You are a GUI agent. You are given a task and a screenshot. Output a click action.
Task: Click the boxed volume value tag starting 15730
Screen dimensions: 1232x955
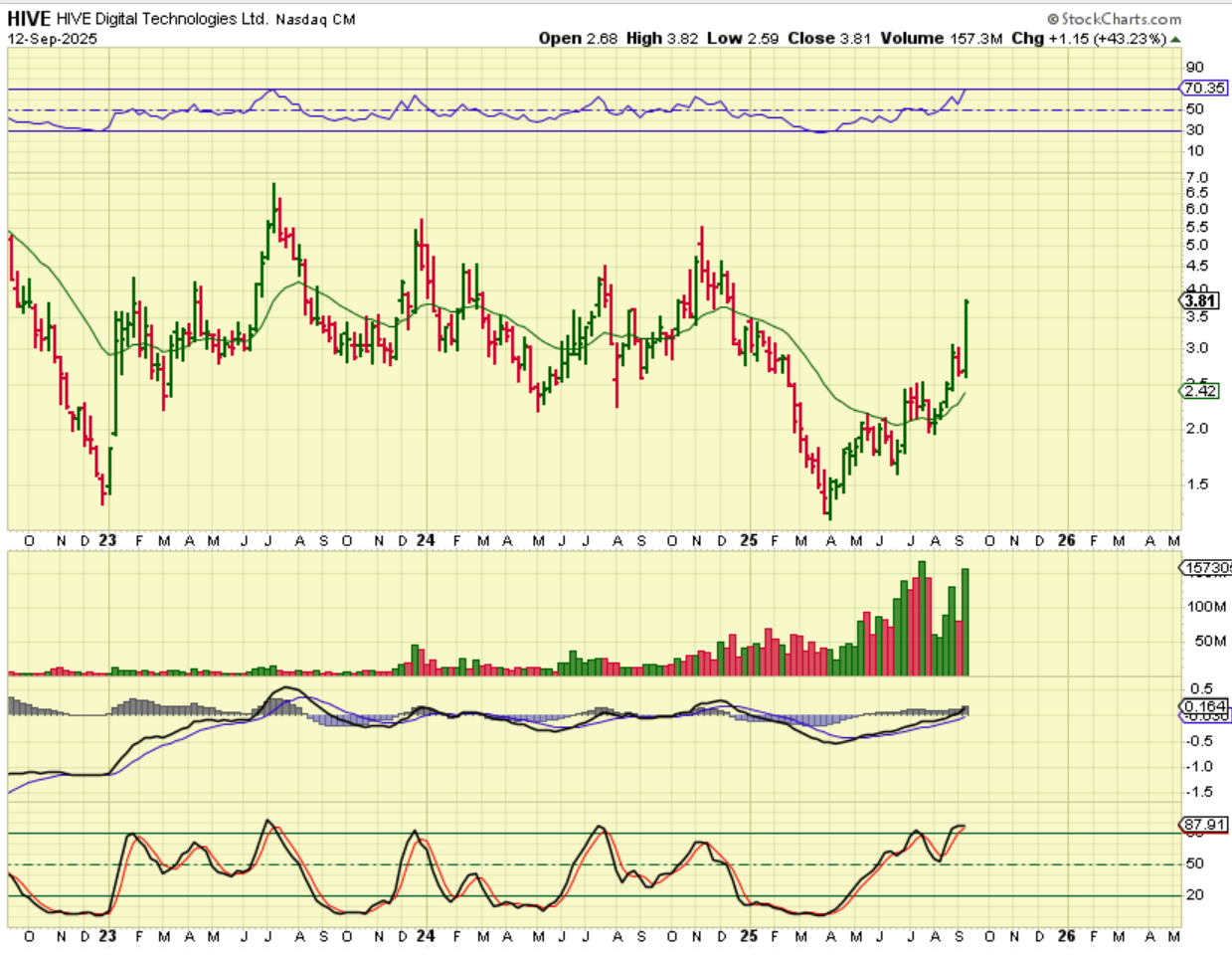(x=1206, y=568)
